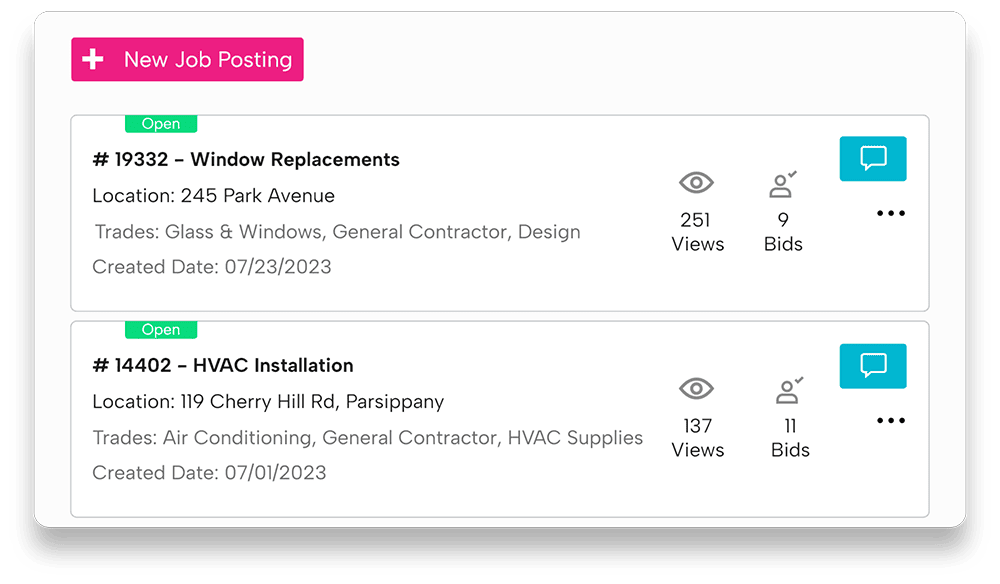The width and height of the screenshot is (1000, 584).
Task: Click the bids person icon for HVAC Installation
Action: pyautogui.click(x=789, y=390)
